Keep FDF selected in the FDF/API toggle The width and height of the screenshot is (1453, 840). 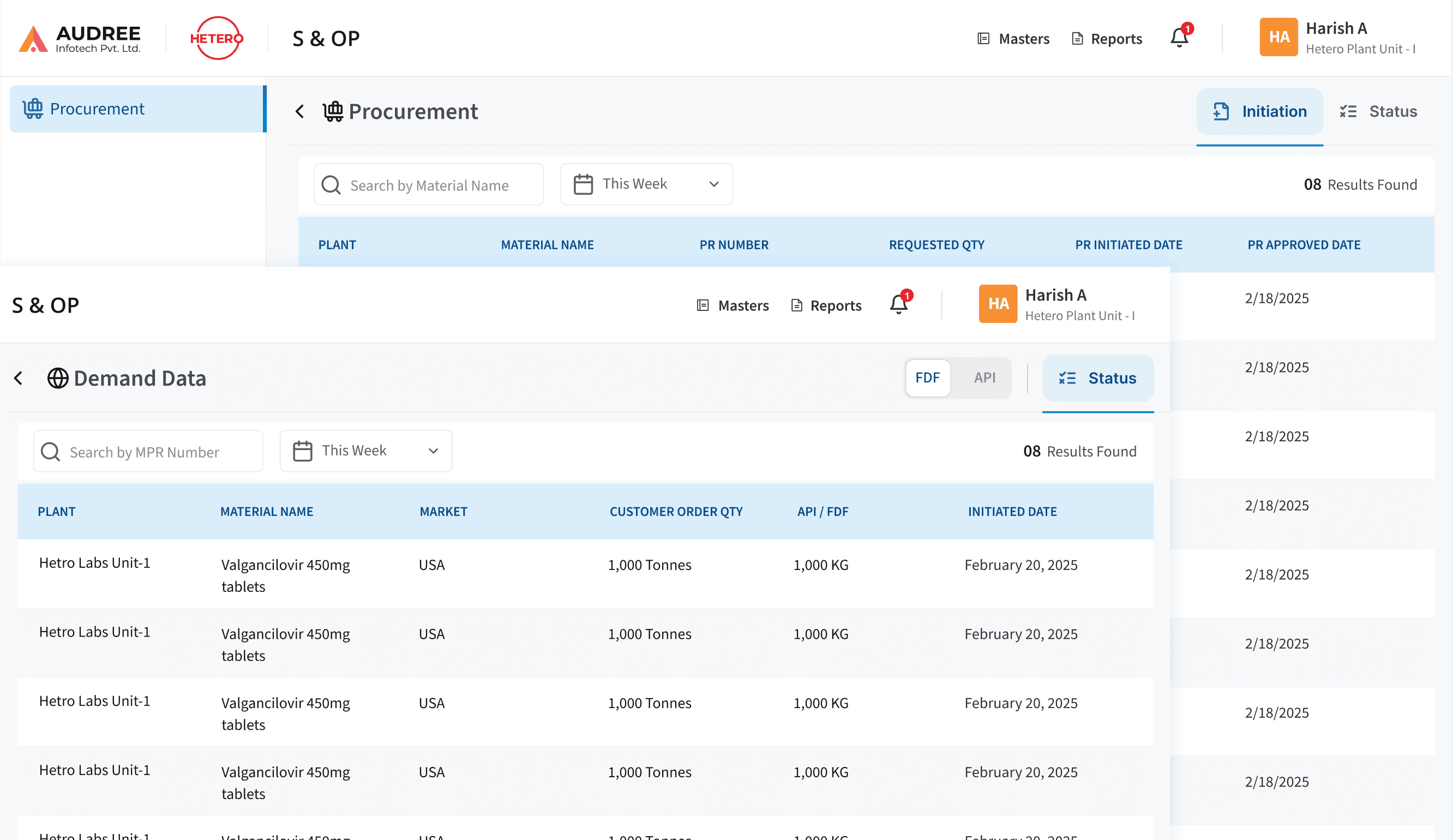pos(927,377)
